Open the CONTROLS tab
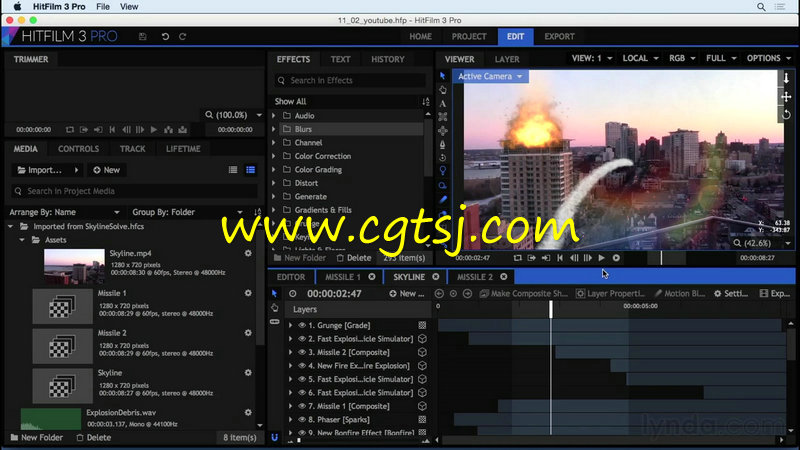This screenshot has width=800, height=450. coord(79,149)
